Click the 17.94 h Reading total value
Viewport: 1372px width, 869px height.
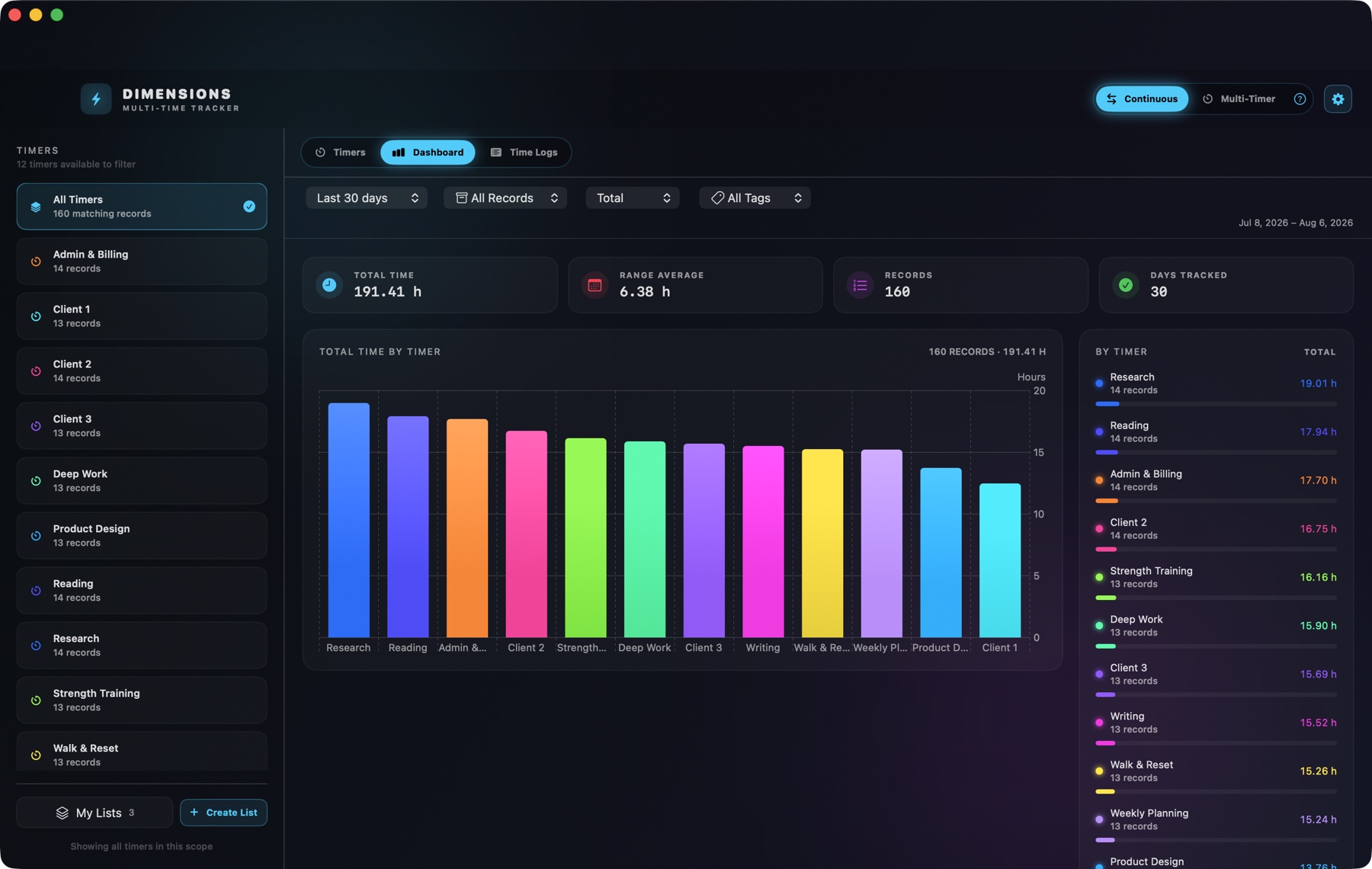[x=1318, y=432]
